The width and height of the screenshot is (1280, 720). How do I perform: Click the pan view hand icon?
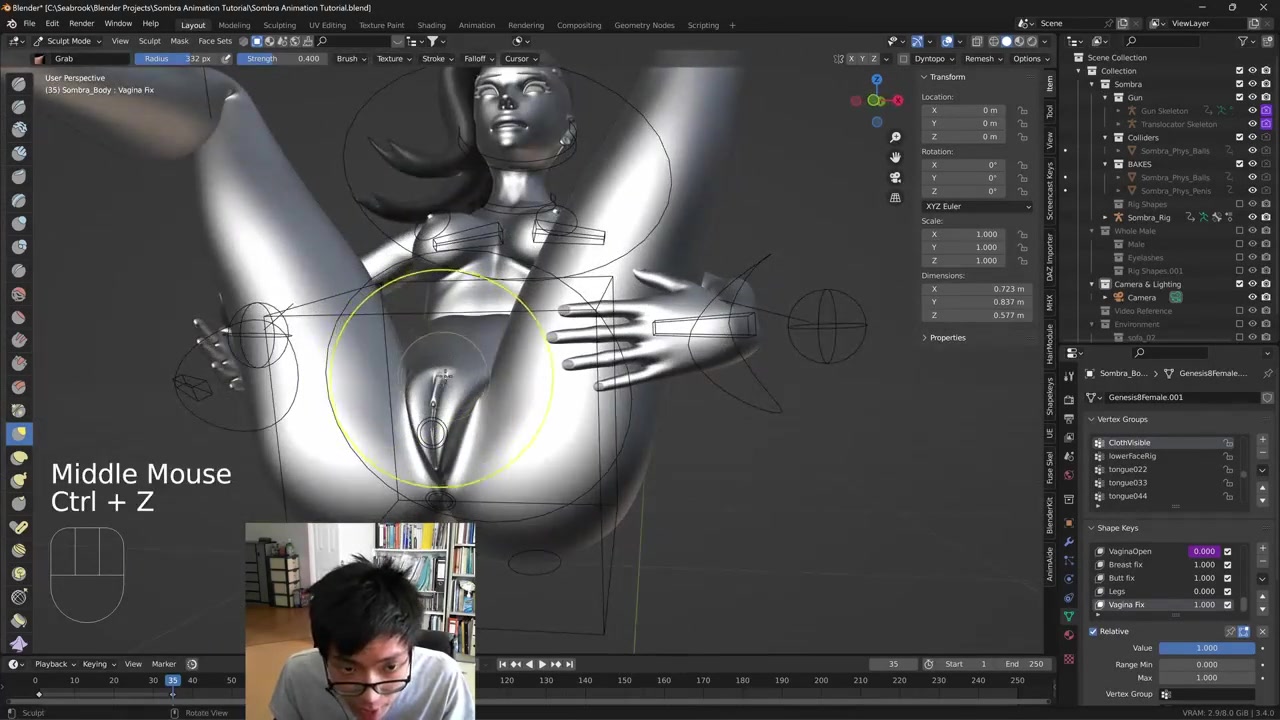[895, 157]
